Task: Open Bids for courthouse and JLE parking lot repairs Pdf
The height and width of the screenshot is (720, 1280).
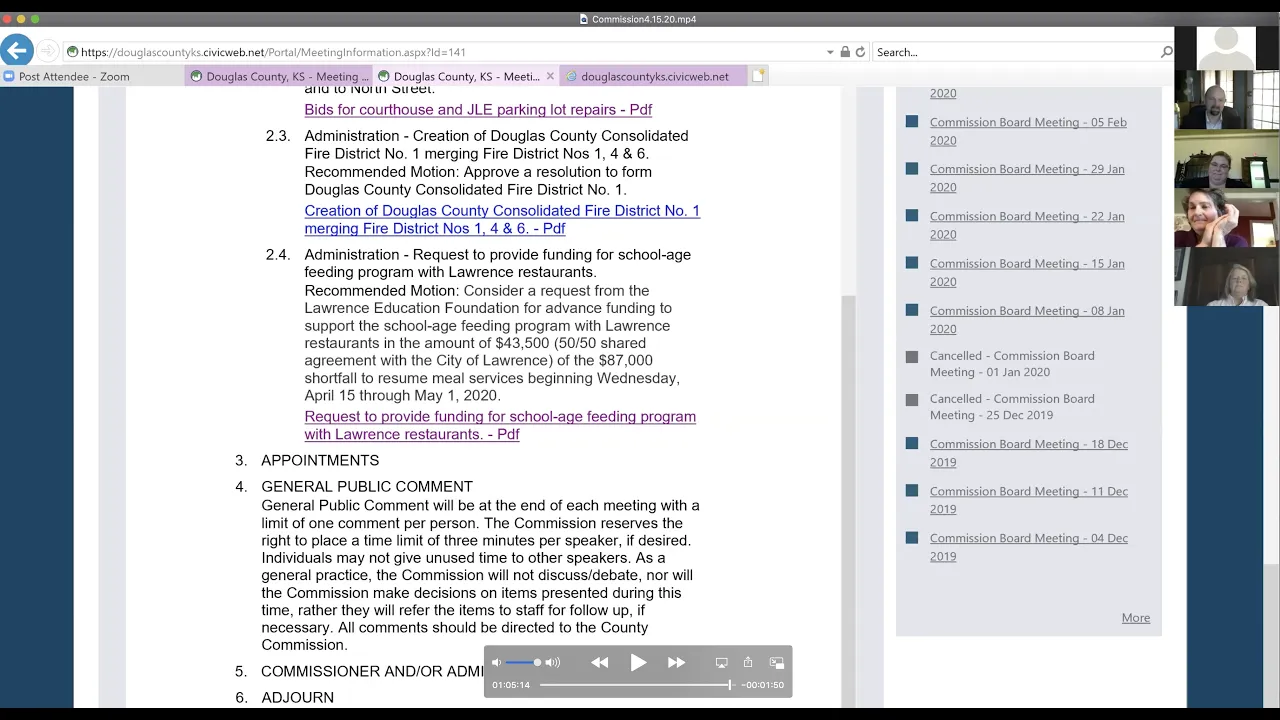Action: [478, 109]
